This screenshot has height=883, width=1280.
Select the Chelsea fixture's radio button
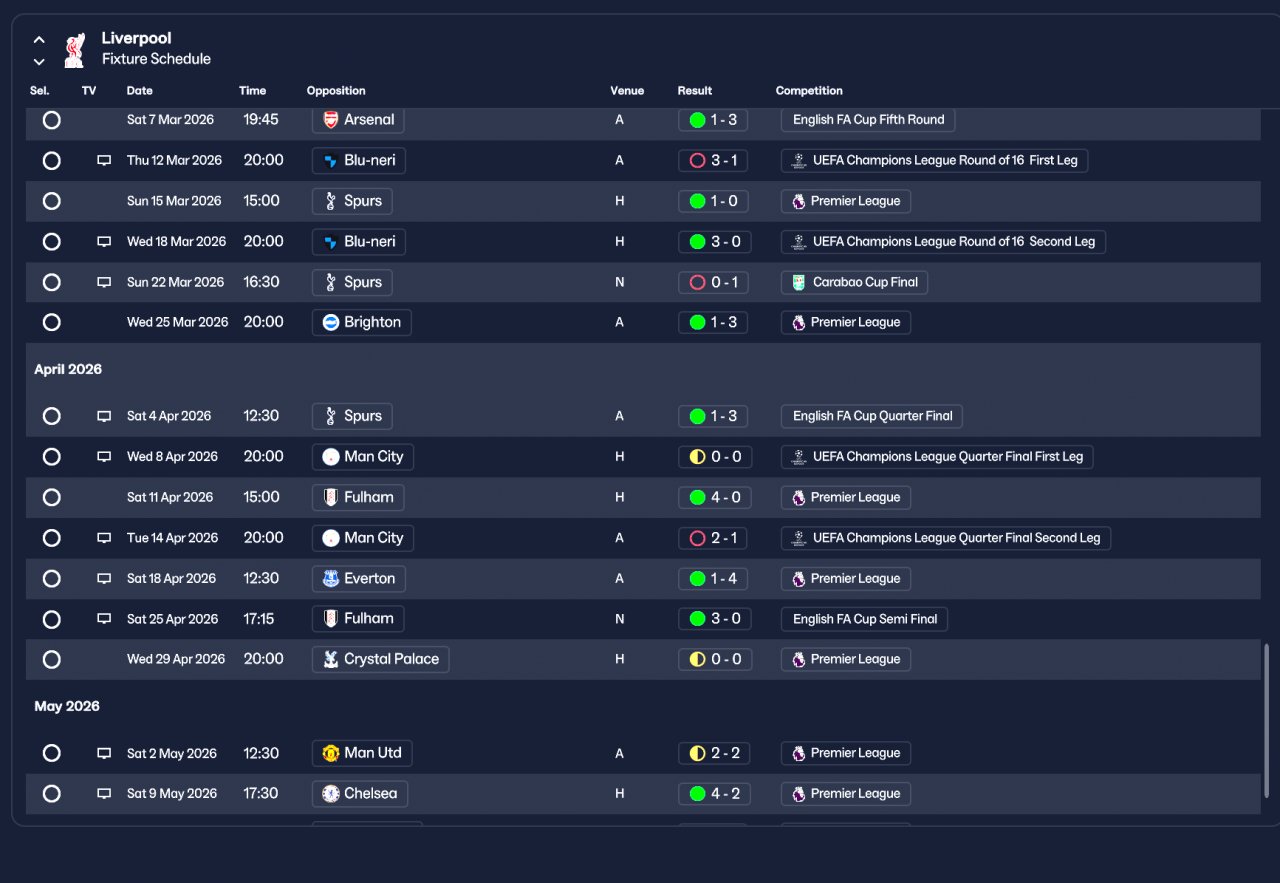(x=52, y=794)
